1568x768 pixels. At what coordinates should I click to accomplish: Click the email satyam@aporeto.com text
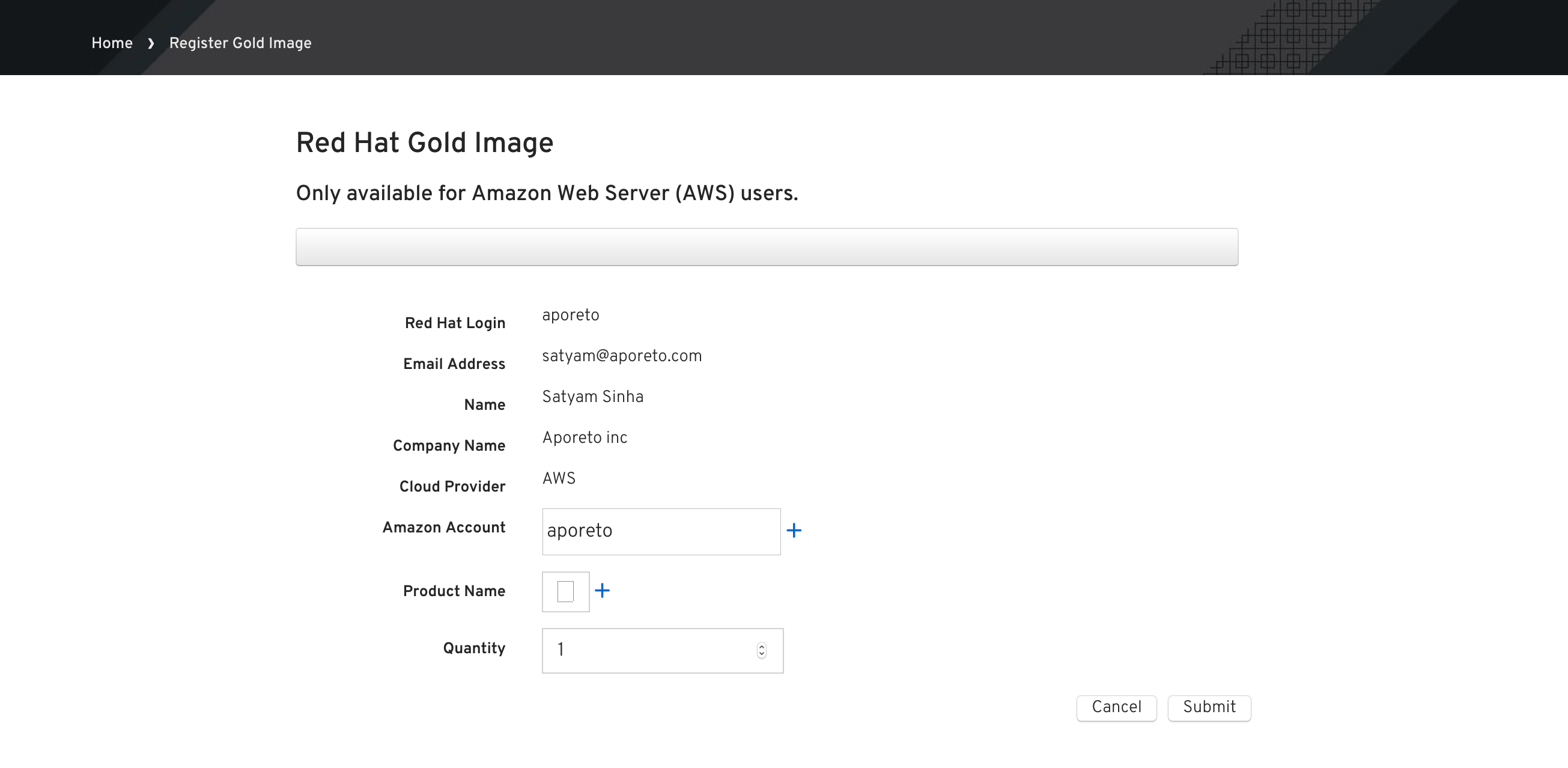point(621,356)
